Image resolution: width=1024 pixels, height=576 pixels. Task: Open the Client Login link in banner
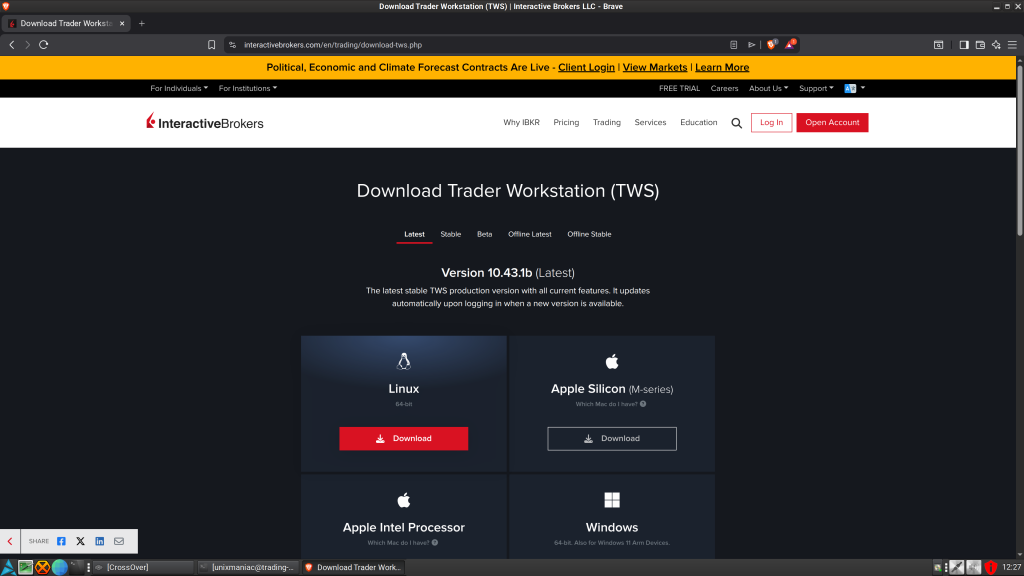[x=586, y=67]
